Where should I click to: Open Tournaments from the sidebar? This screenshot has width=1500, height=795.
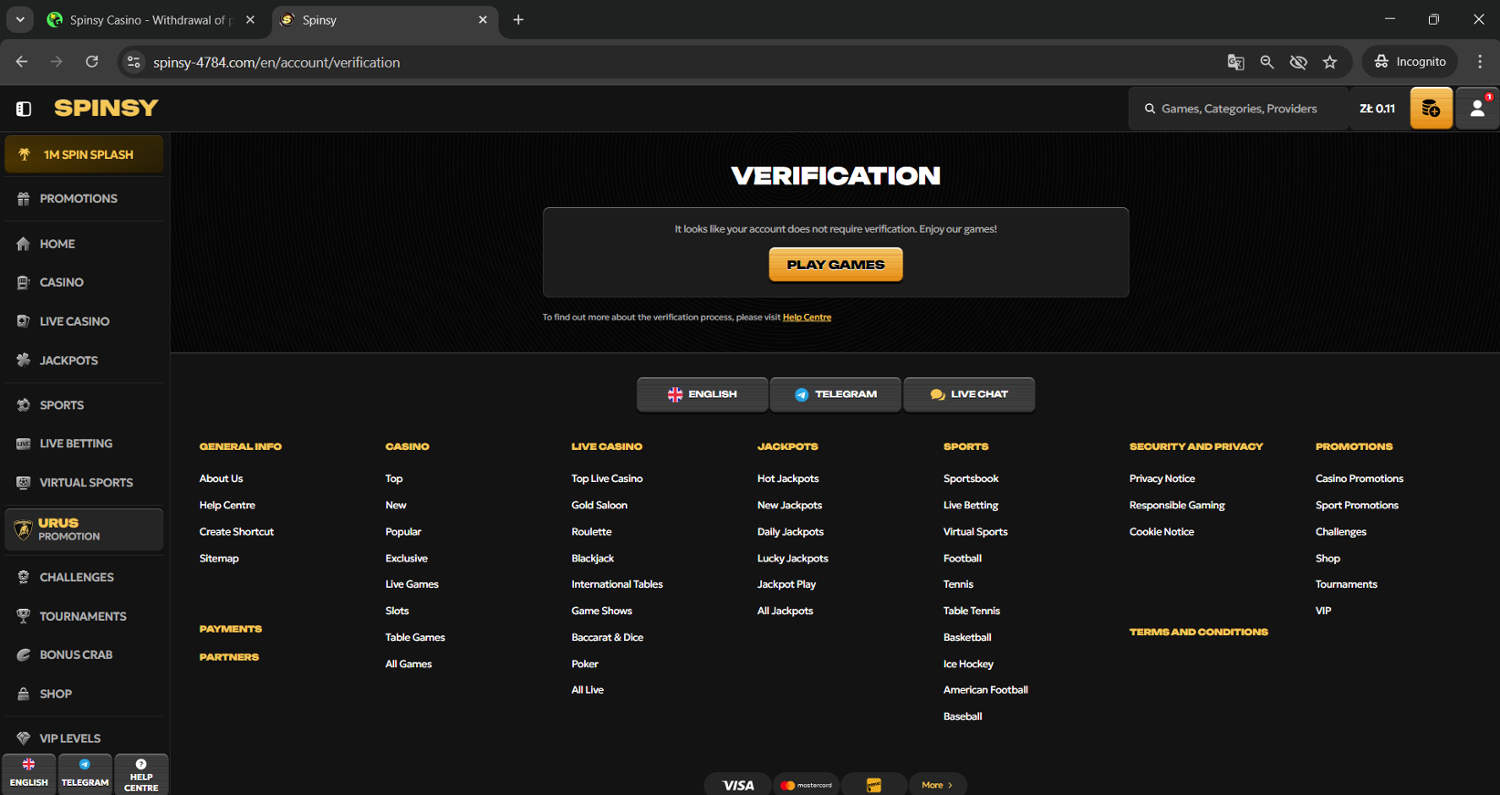(82, 616)
